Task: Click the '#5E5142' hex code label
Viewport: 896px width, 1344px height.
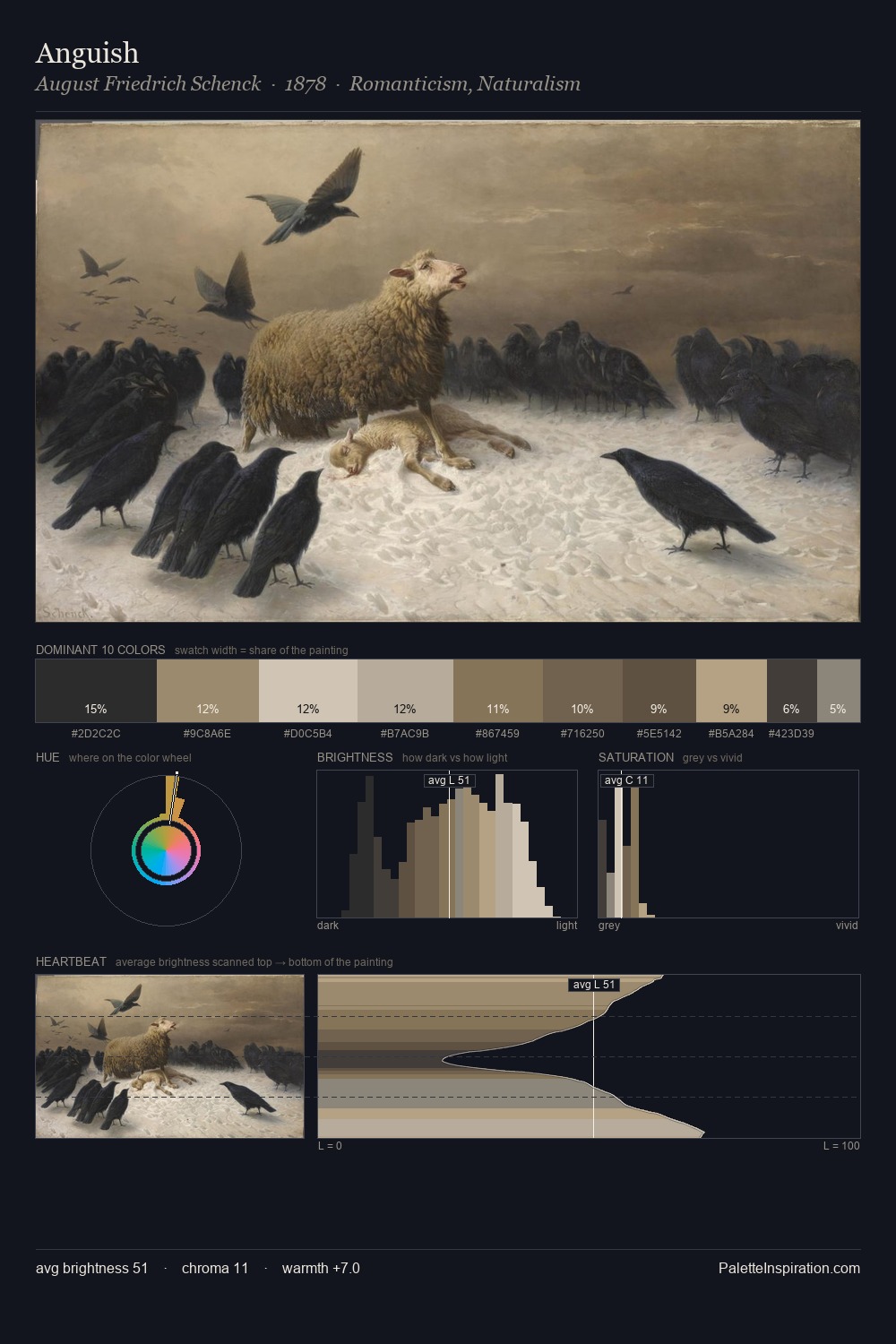Action: 659,733
